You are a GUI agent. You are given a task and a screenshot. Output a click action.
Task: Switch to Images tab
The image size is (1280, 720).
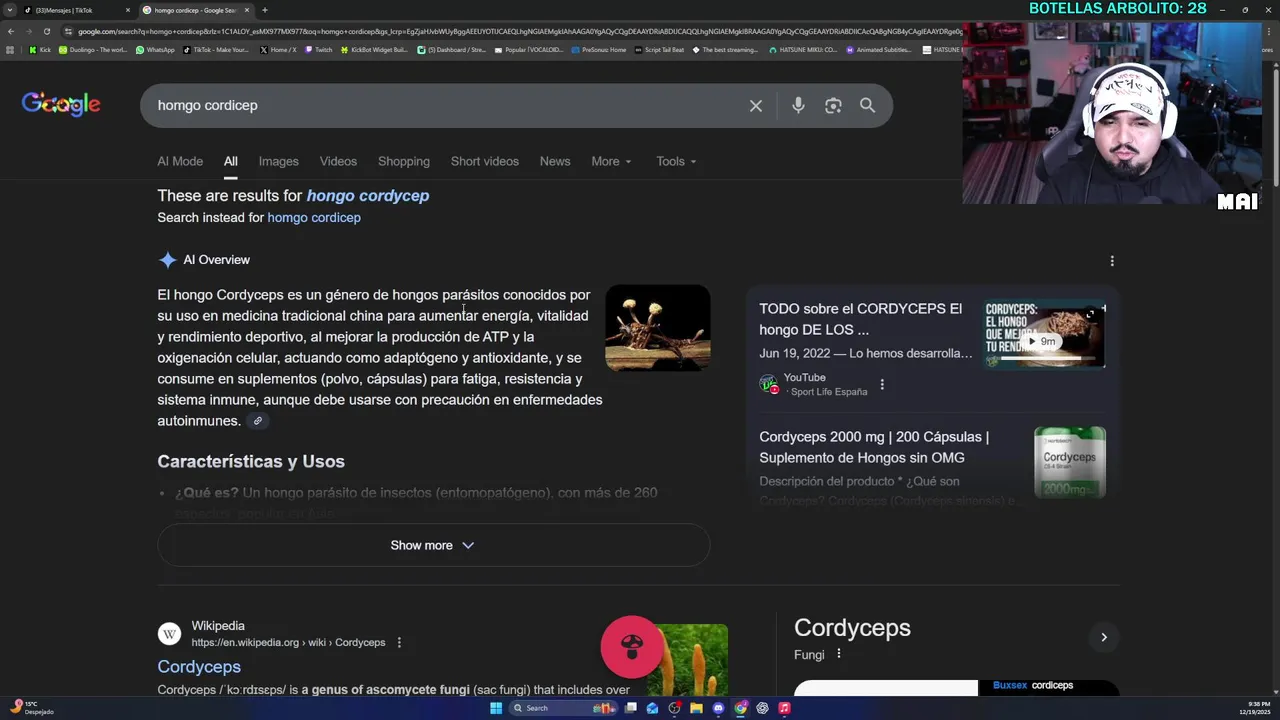click(278, 161)
